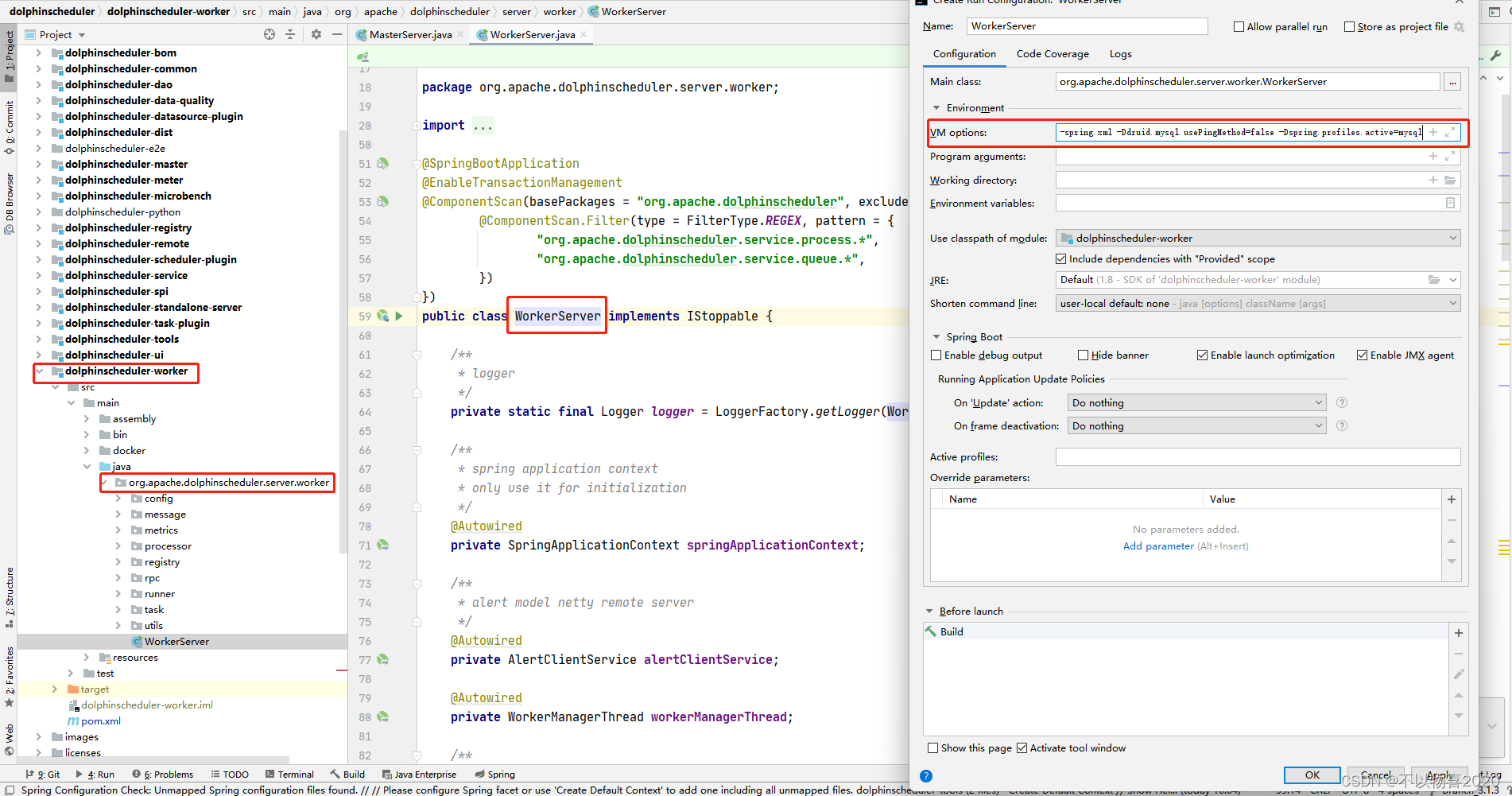Screen dimensions: 1512x796
Task: Hide the Project panel with minus icon
Action: click(337, 34)
